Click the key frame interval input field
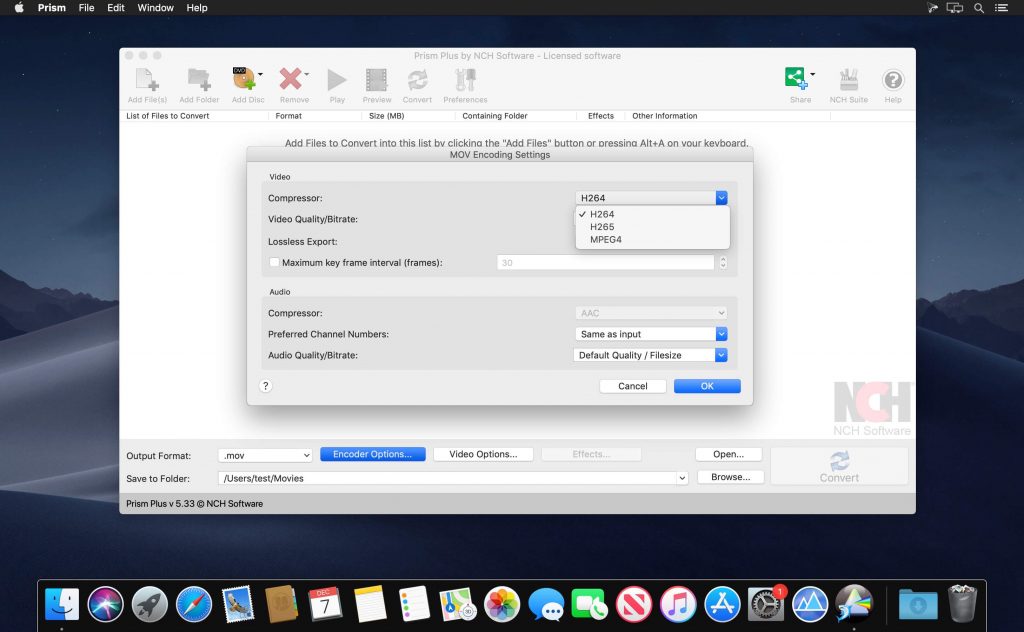The image size is (1024, 632). point(605,262)
